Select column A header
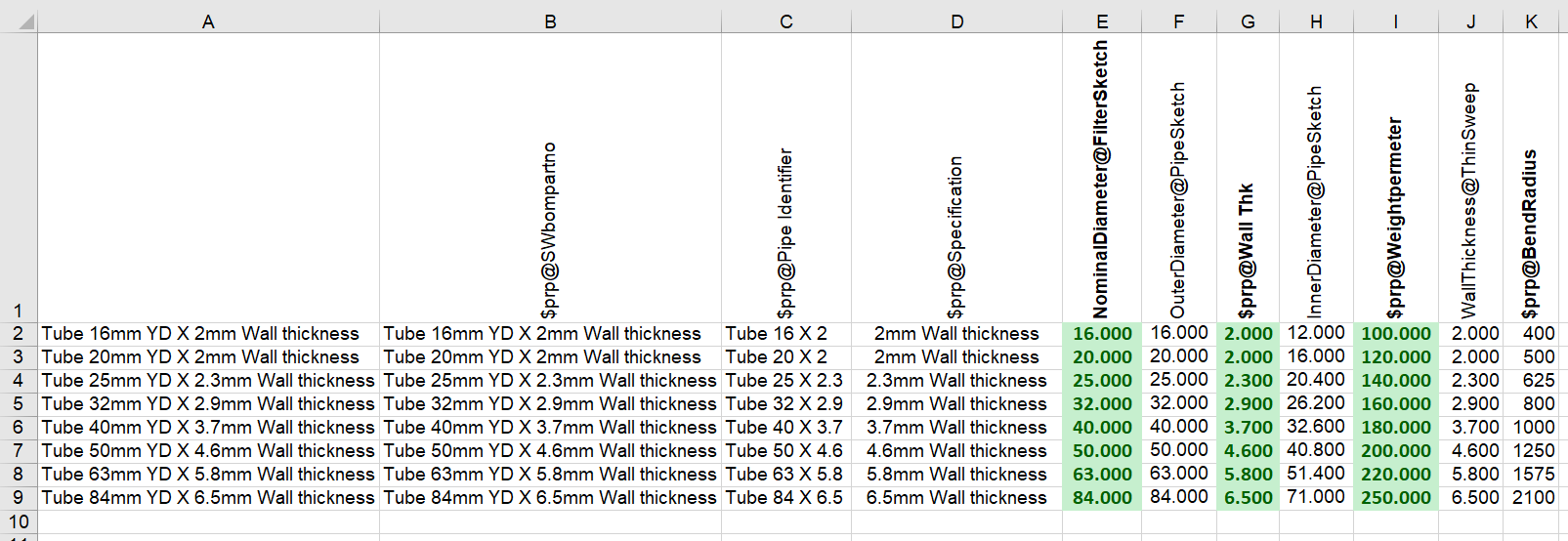The height and width of the screenshot is (541, 1568). click(x=208, y=21)
